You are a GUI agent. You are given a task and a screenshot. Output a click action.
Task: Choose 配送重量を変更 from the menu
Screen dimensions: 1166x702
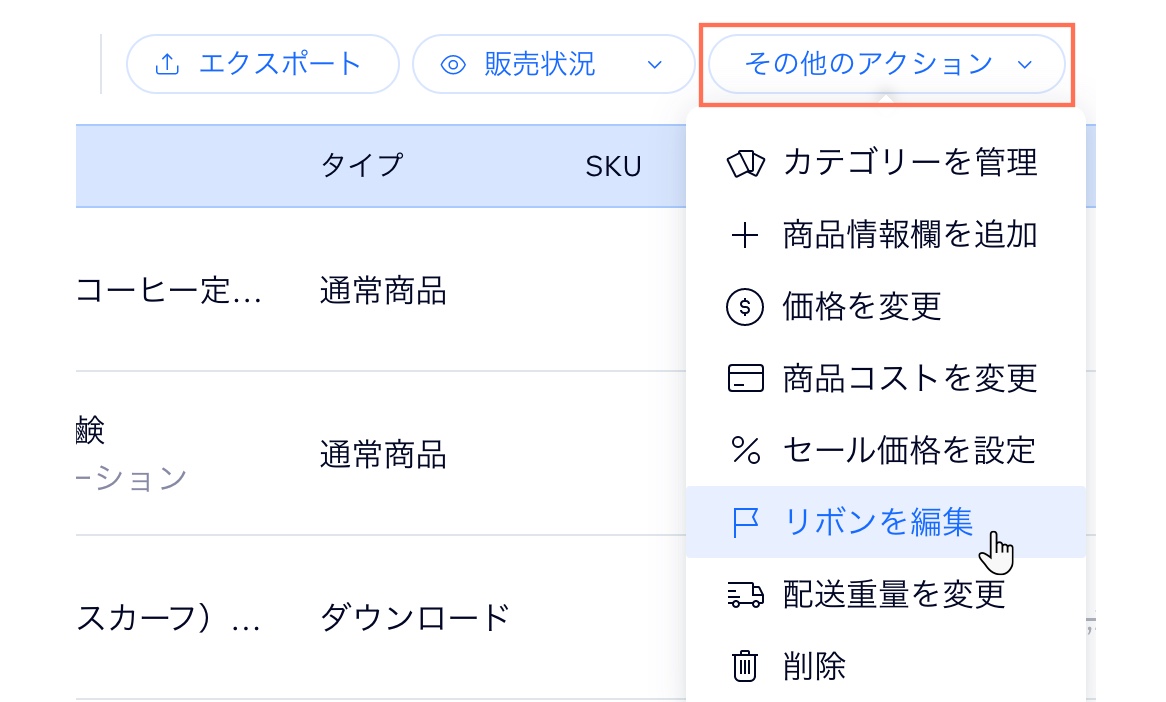pyautogui.click(x=893, y=595)
